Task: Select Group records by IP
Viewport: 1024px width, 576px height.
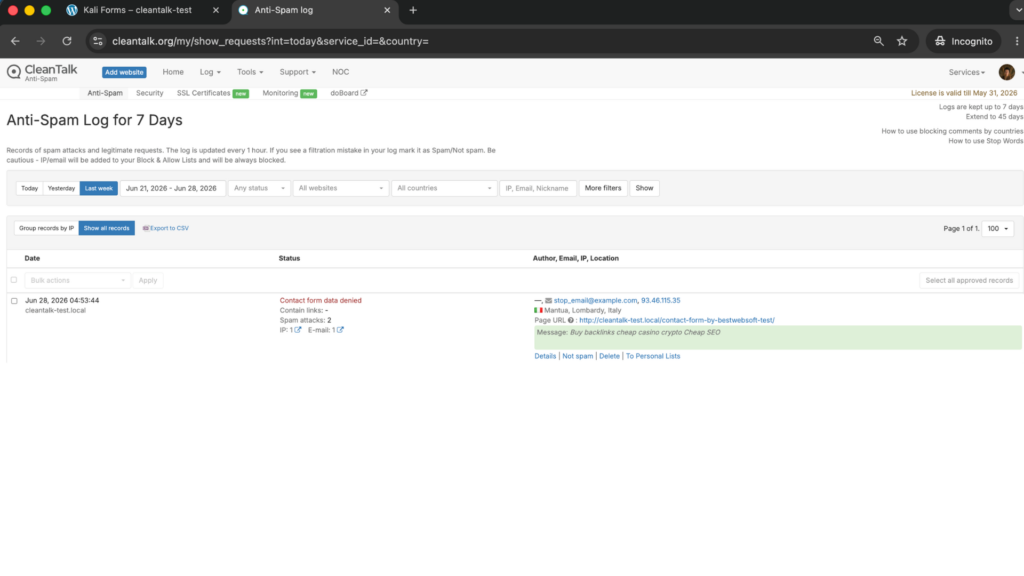Action: [46, 228]
